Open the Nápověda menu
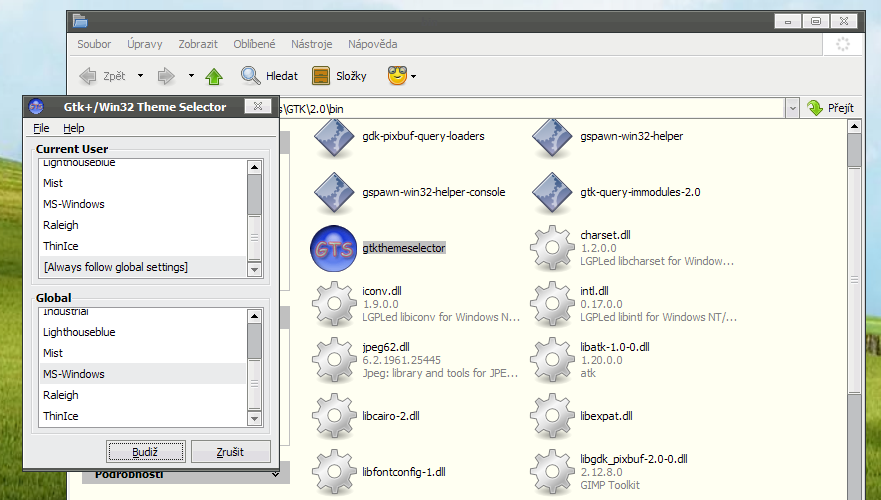881x500 pixels. click(x=373, y=44)
